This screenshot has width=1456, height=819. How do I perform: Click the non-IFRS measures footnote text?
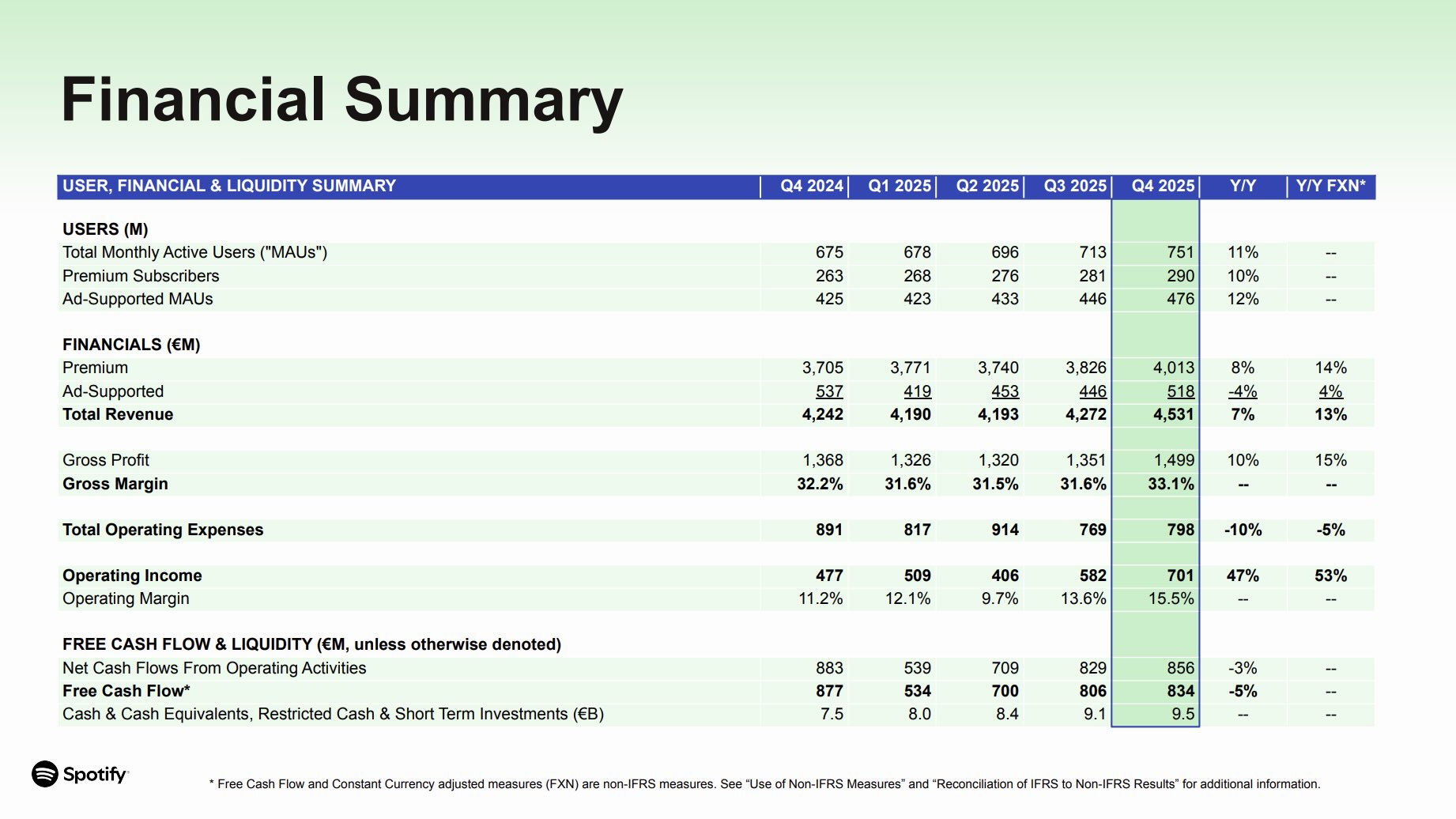(764, 785)
